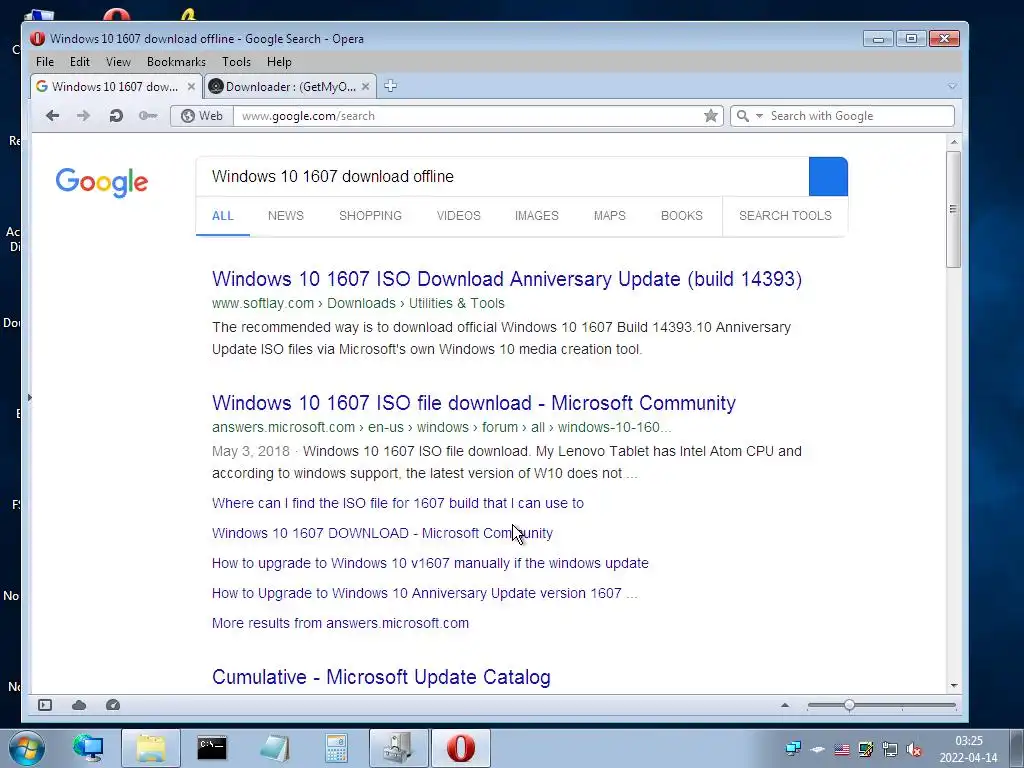Click More results from answers.microsoft.com
Viewport: 1024px width, 768px height.
click(340, 623)
